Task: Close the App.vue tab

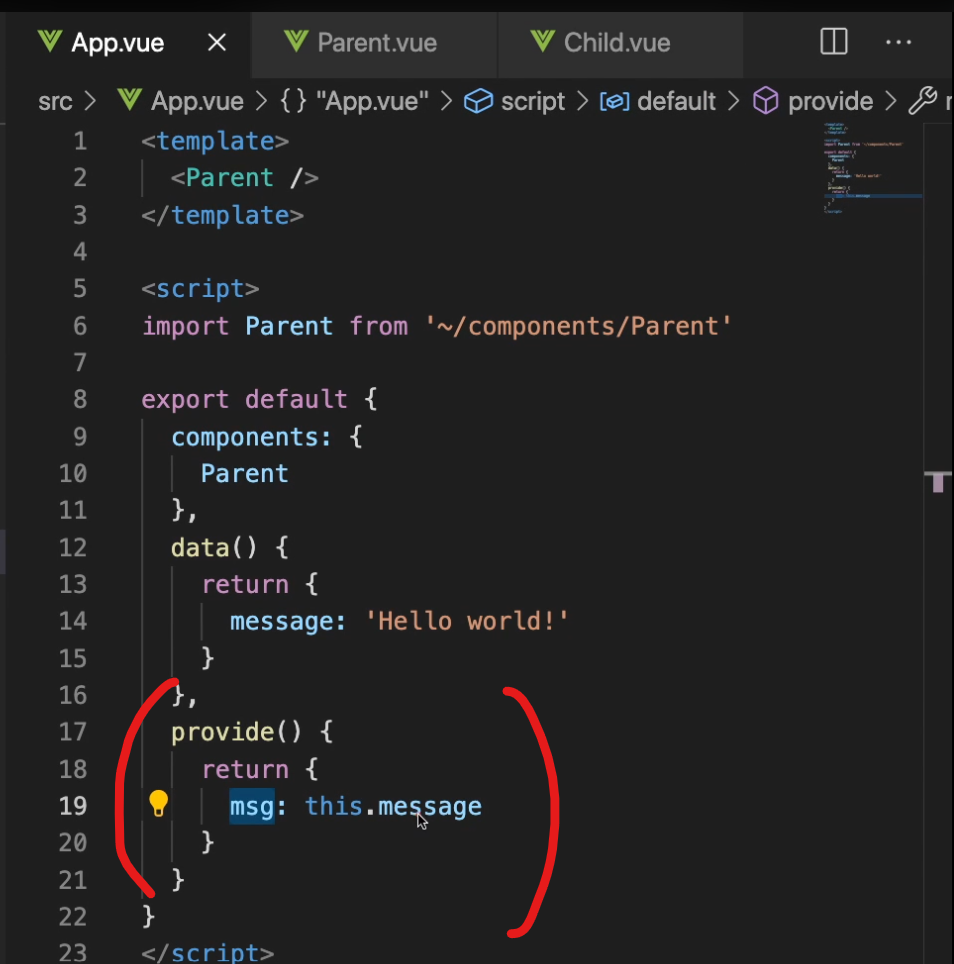Action: 217,43
